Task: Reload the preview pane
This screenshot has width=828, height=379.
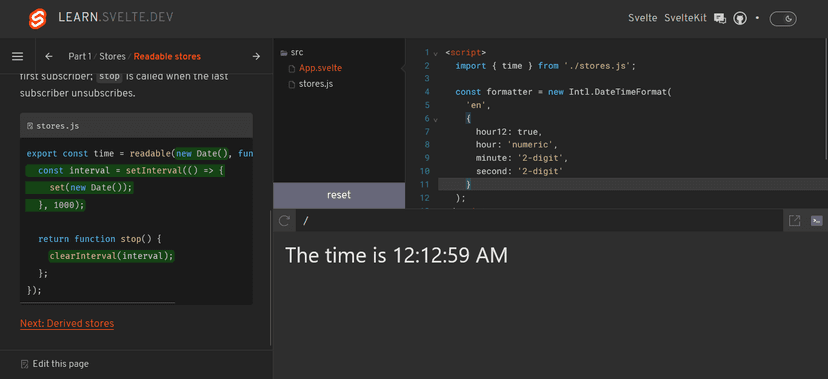Action: coord(284,221)
